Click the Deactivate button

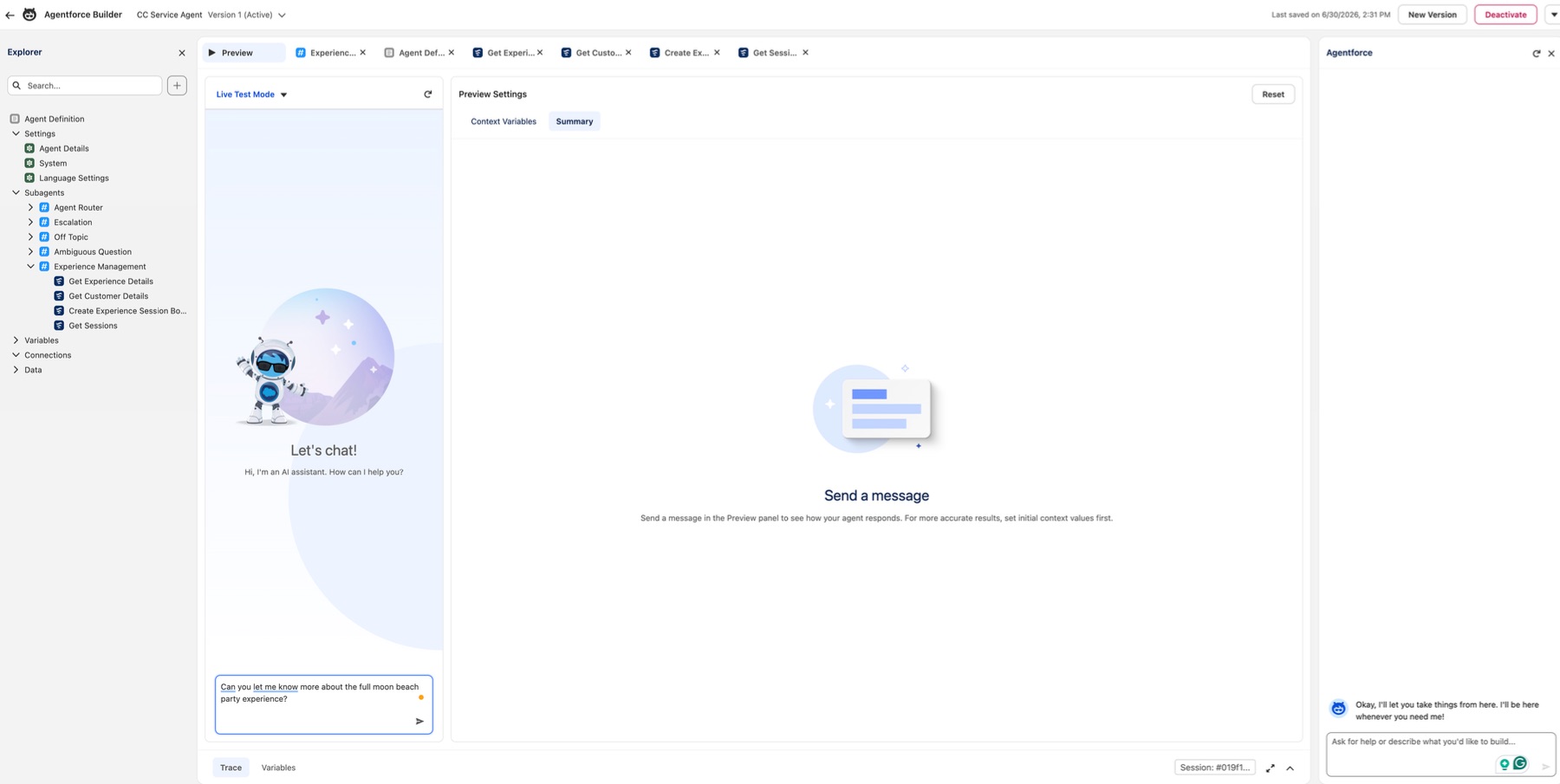(x=1505, y=15)
